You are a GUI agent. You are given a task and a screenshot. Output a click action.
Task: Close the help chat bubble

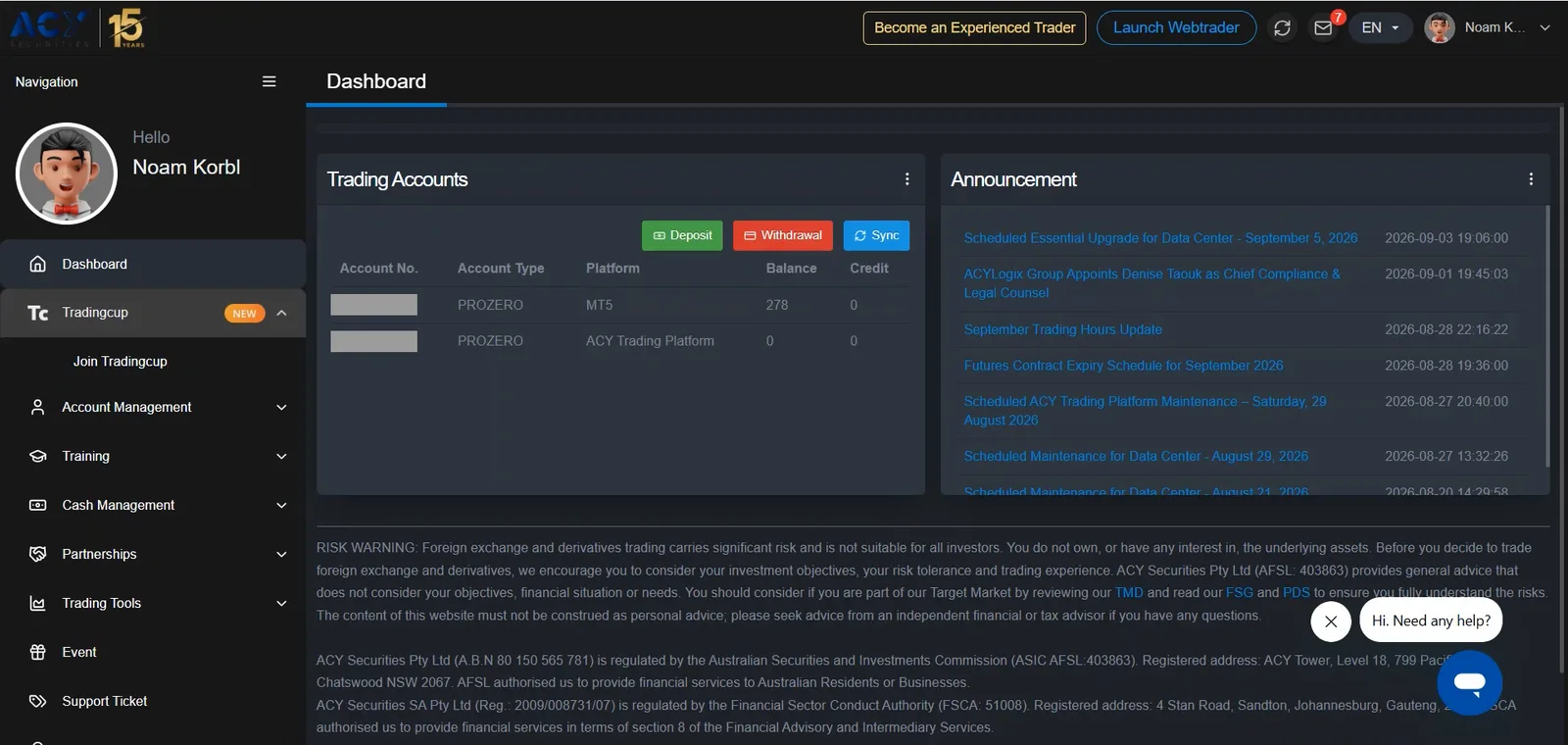(x=1331, y=621)
